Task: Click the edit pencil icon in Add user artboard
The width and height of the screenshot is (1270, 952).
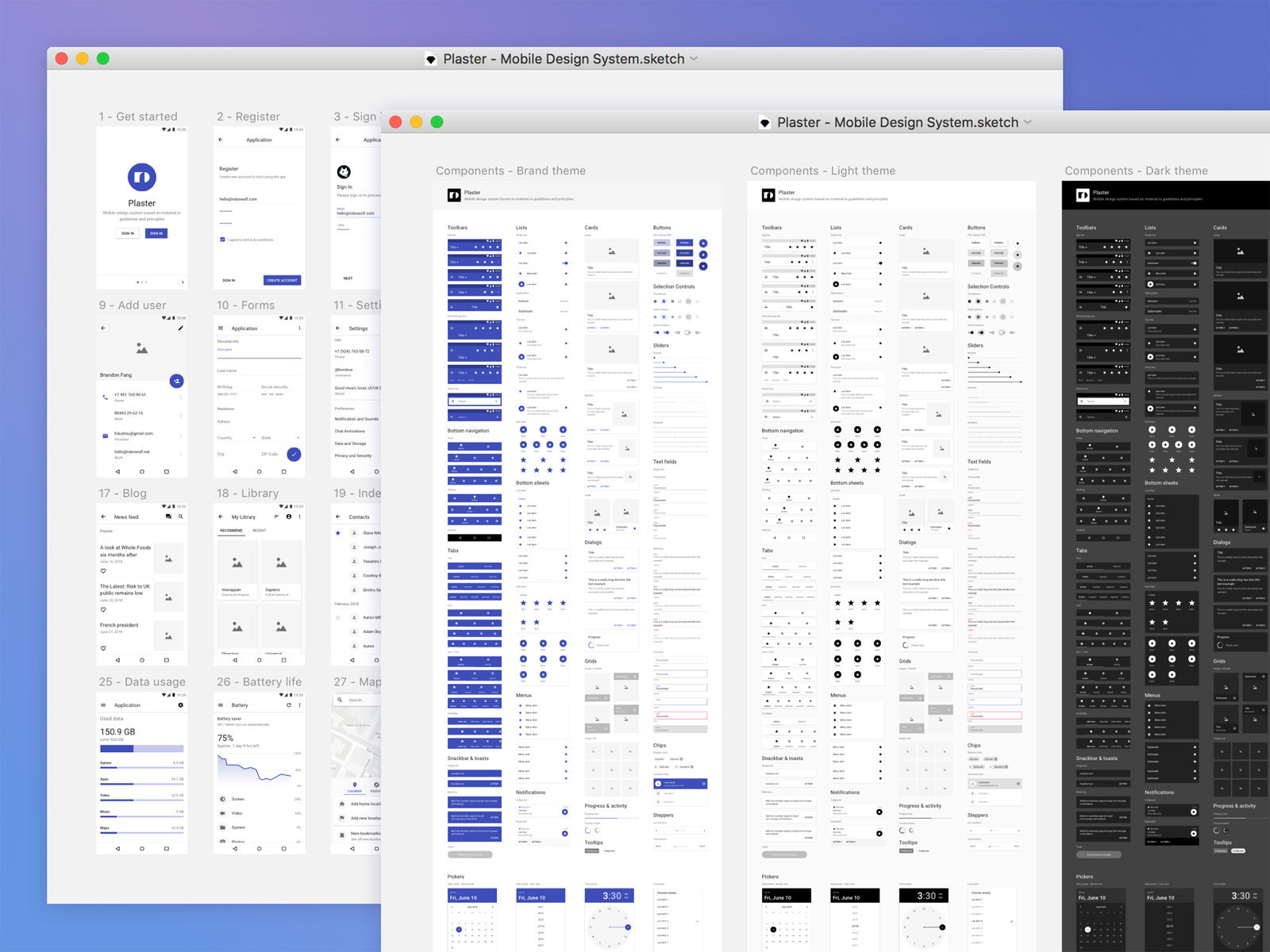Action: point(181,328)
